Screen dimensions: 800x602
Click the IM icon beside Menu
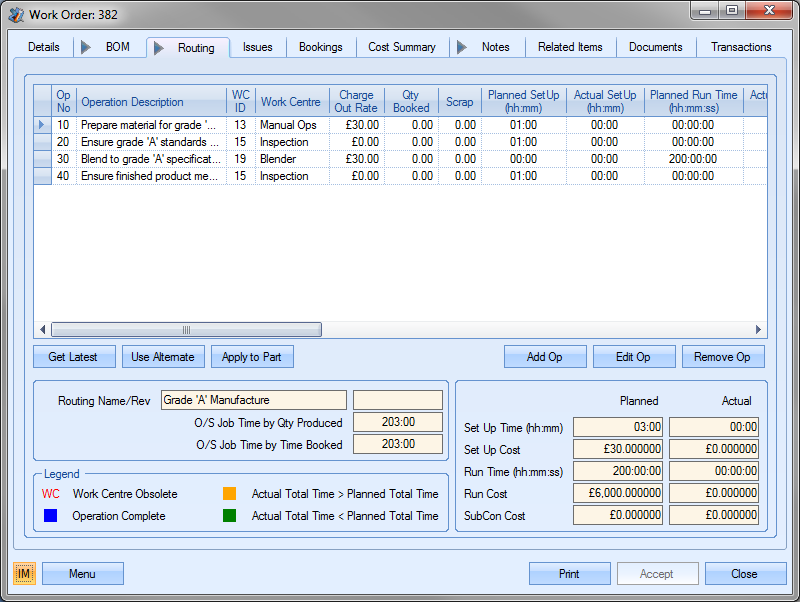tap(24, 573)
